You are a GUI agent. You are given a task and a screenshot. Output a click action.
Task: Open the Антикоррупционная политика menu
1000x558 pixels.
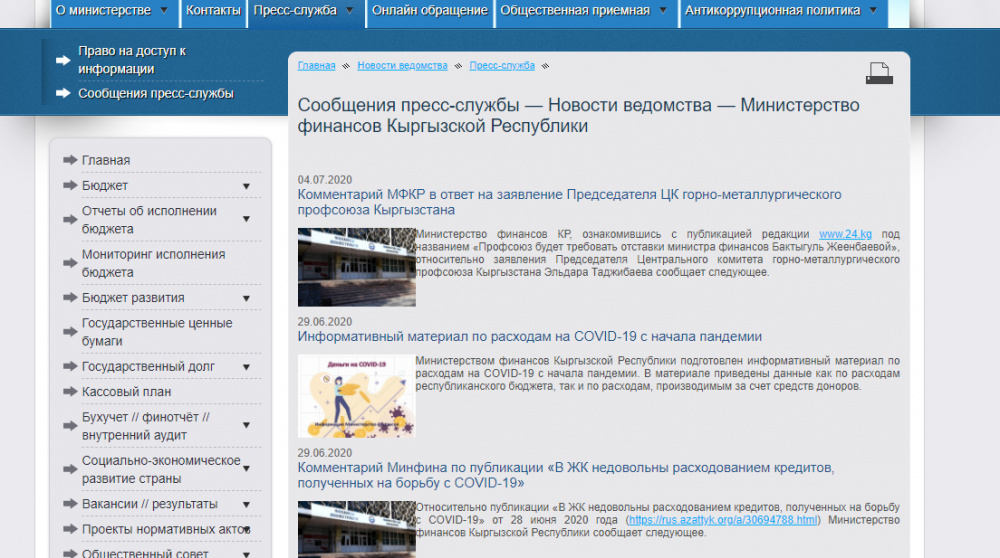[772, 10]
